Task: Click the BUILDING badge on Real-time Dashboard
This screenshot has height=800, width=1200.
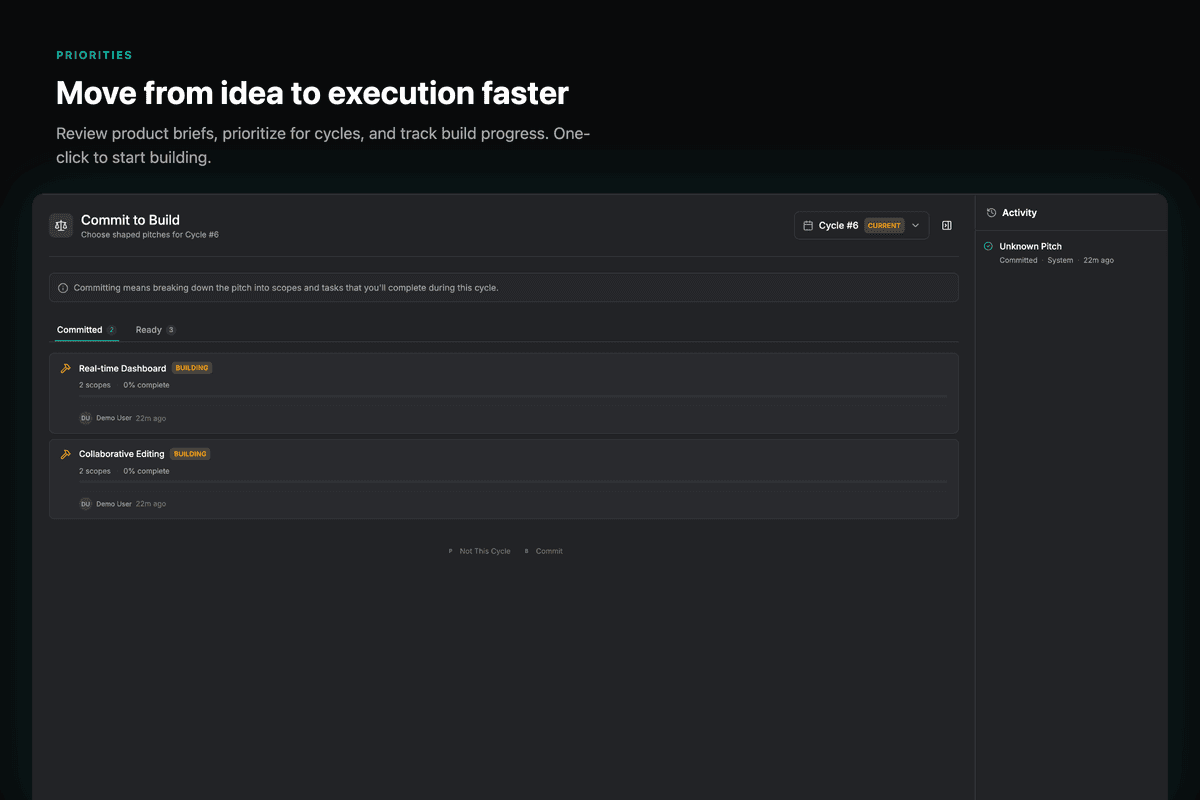Action: [x=191, y=367]
